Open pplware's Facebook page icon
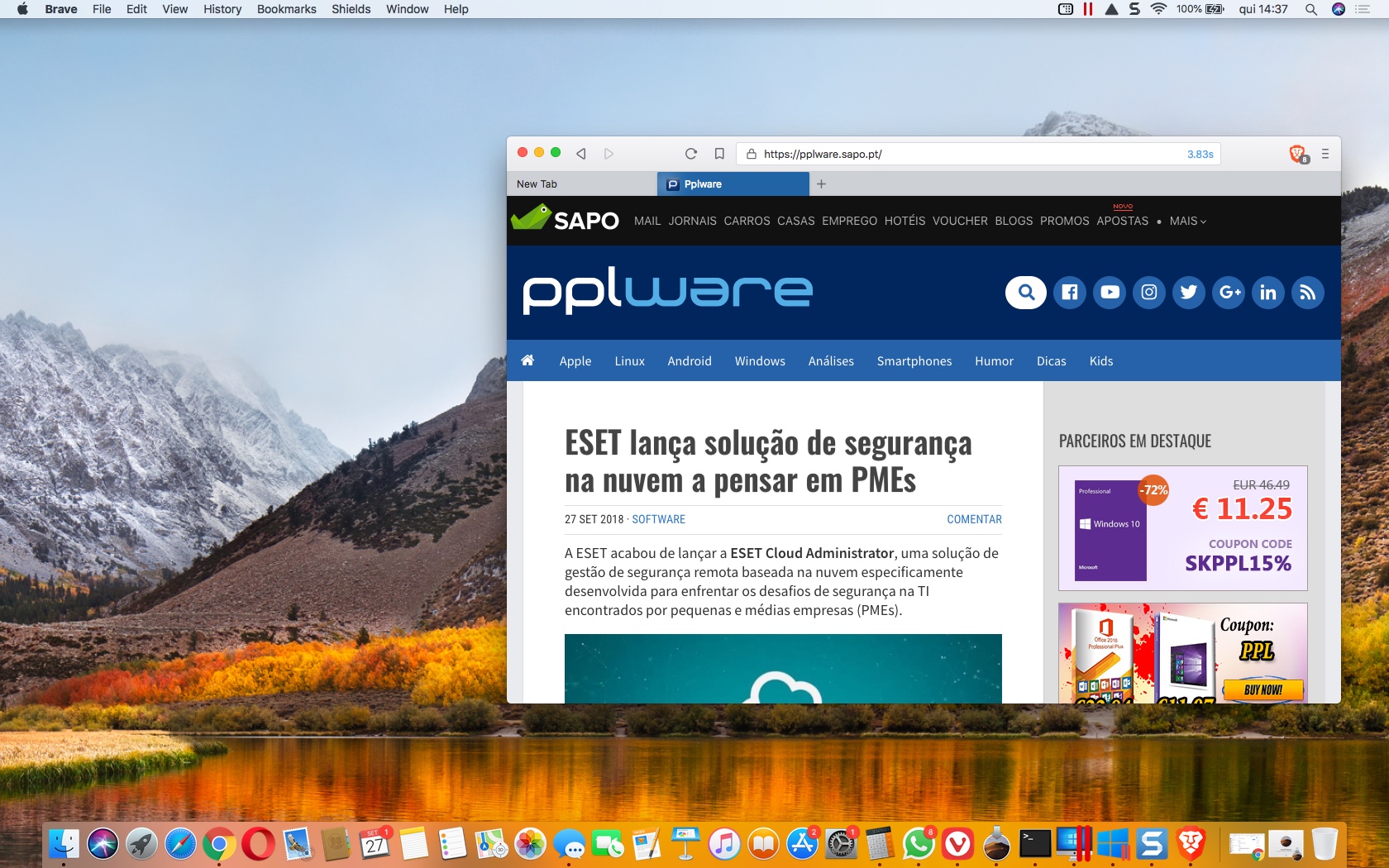The height and width of the screenshot is (868, 1389). click(1069, 292)
